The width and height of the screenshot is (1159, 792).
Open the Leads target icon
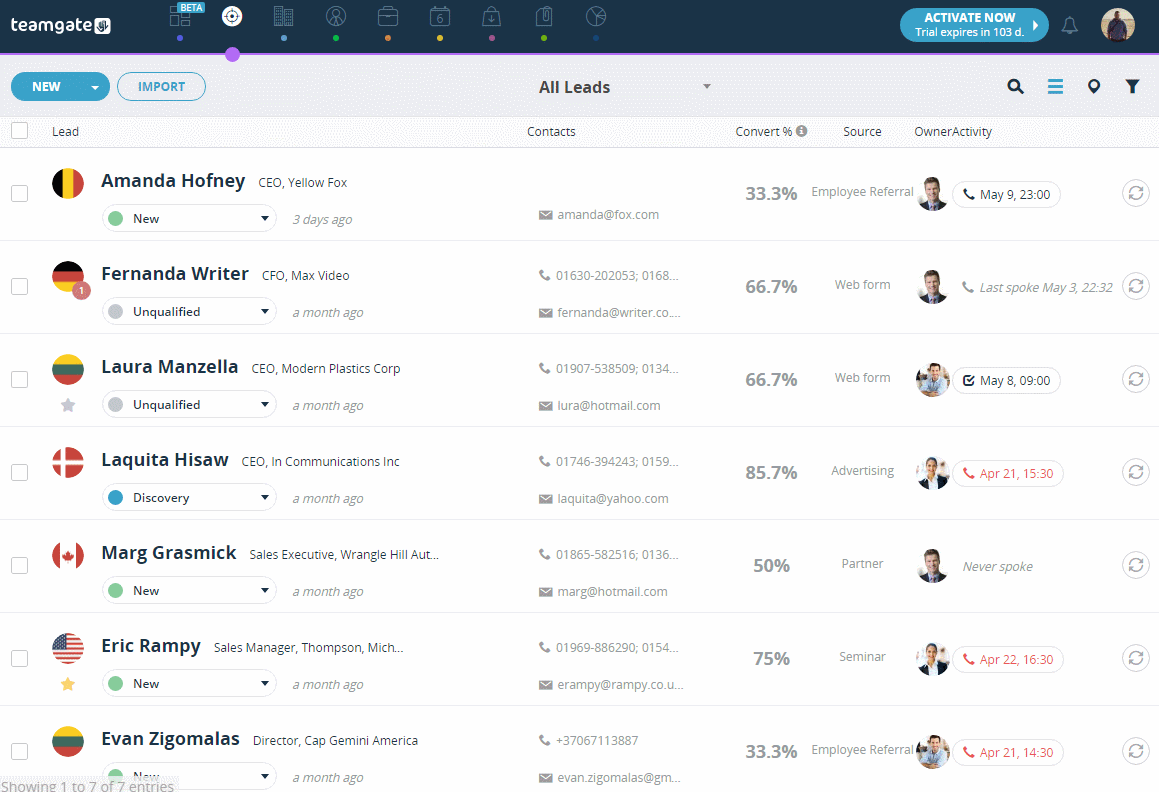pyautogui.click(x=232, y=16)
